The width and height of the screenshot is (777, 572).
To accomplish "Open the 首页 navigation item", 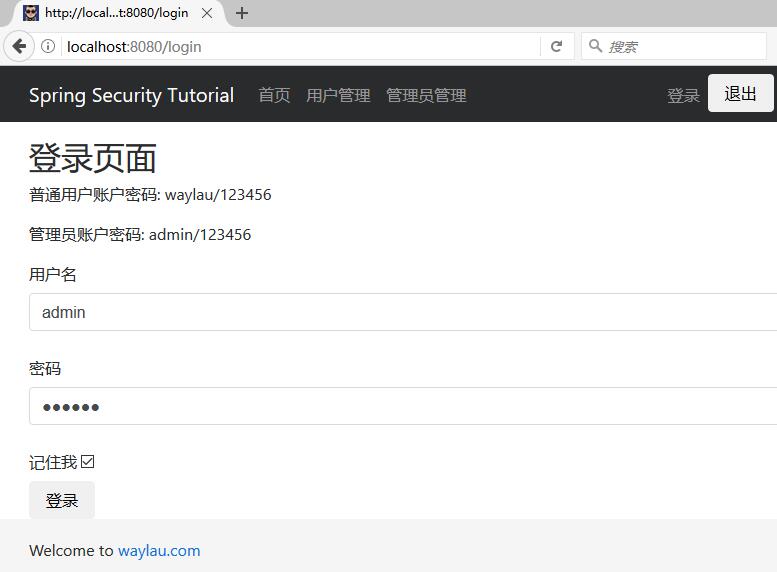I will (274, 96).
